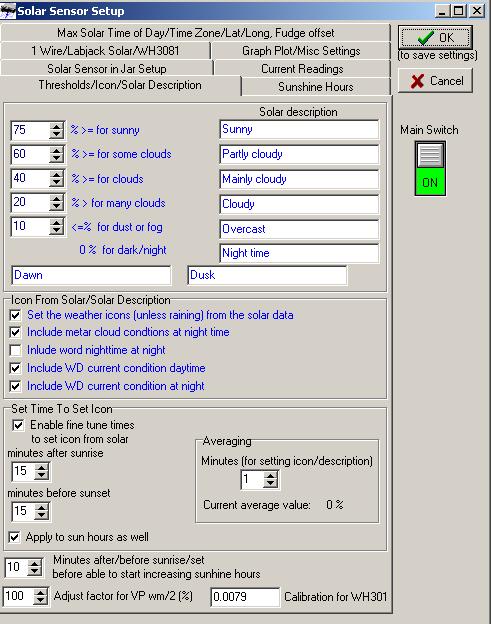
Task: Uncheck Apply to sun hours as well
Action: [x=14, y=537]
